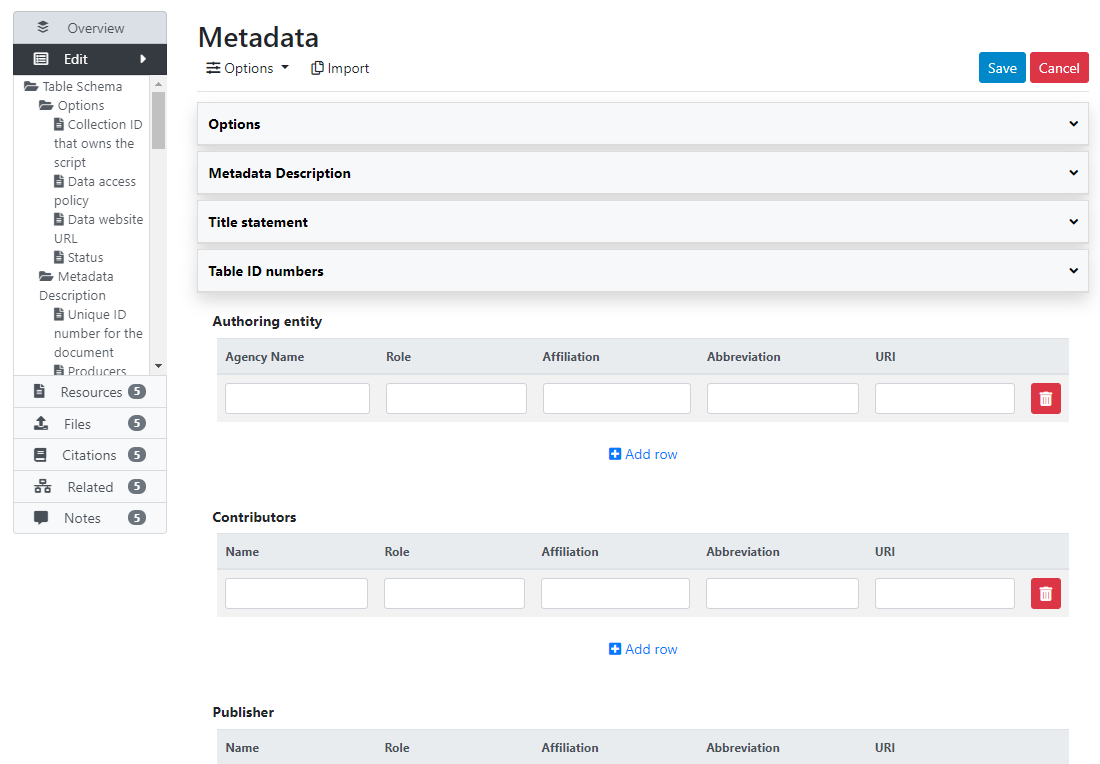Select the Edit tab
The image size is (1100, 764).
pyautogui.click(x=90, y=59)
